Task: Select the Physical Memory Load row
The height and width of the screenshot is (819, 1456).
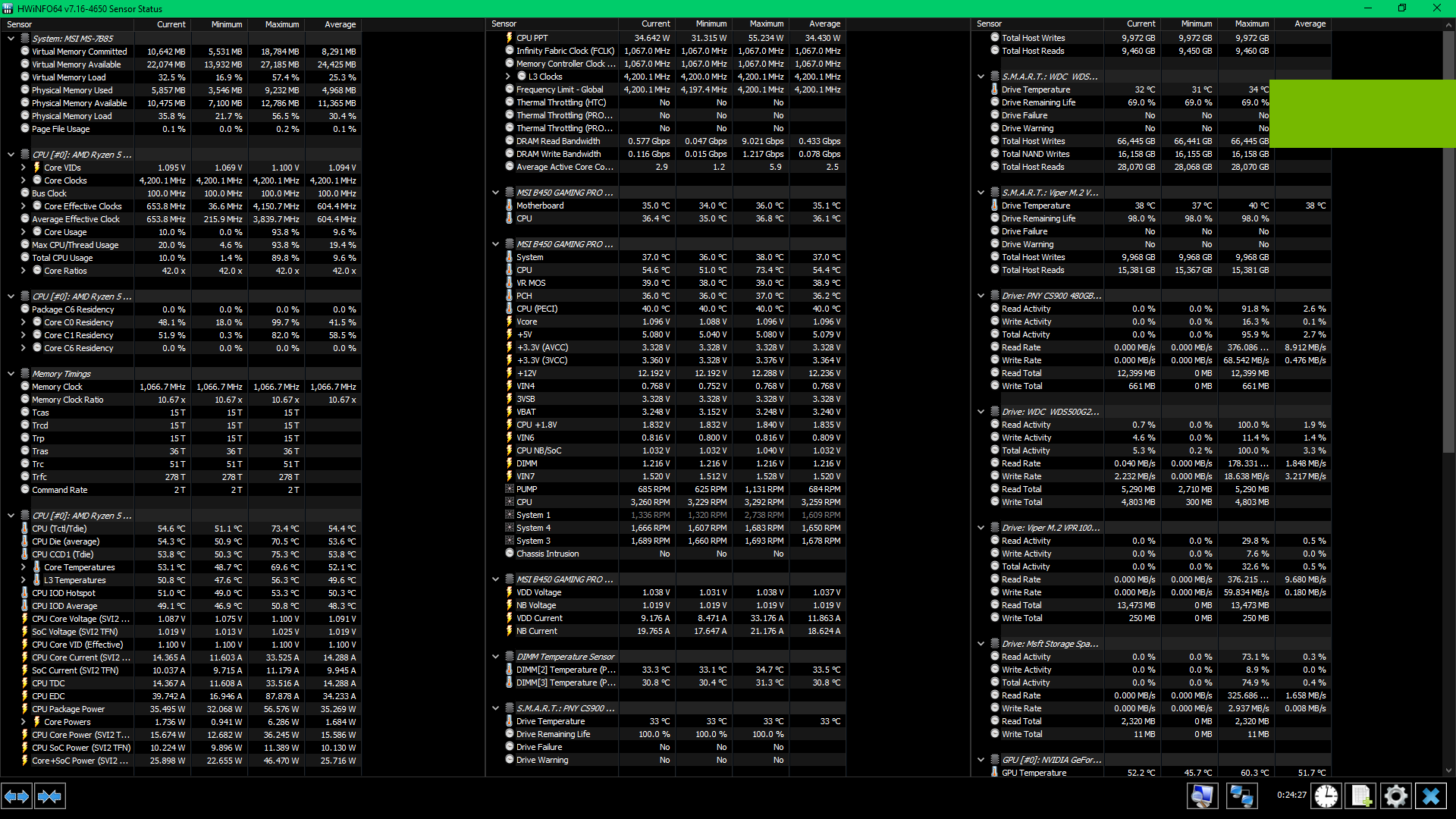Action: tap(71, 116)
